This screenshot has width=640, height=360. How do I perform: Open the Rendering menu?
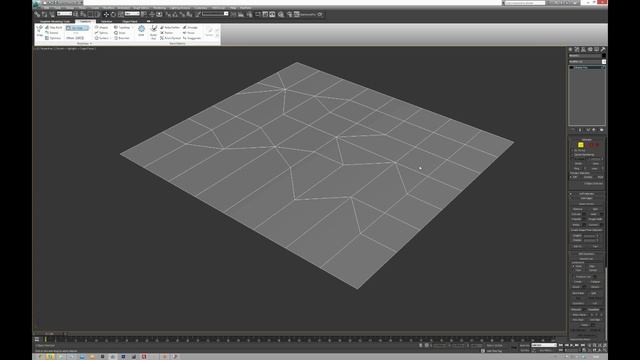point(159,8)
